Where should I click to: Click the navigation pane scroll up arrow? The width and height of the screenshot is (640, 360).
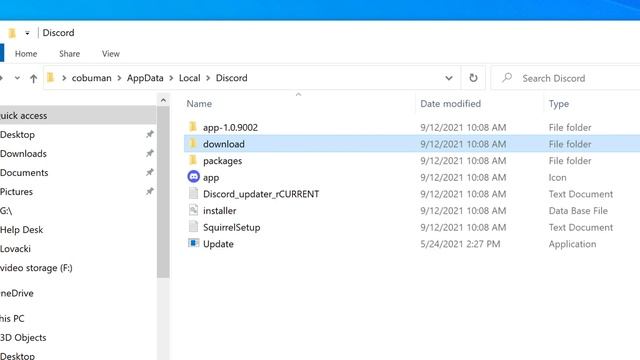[x=163, y=100]
